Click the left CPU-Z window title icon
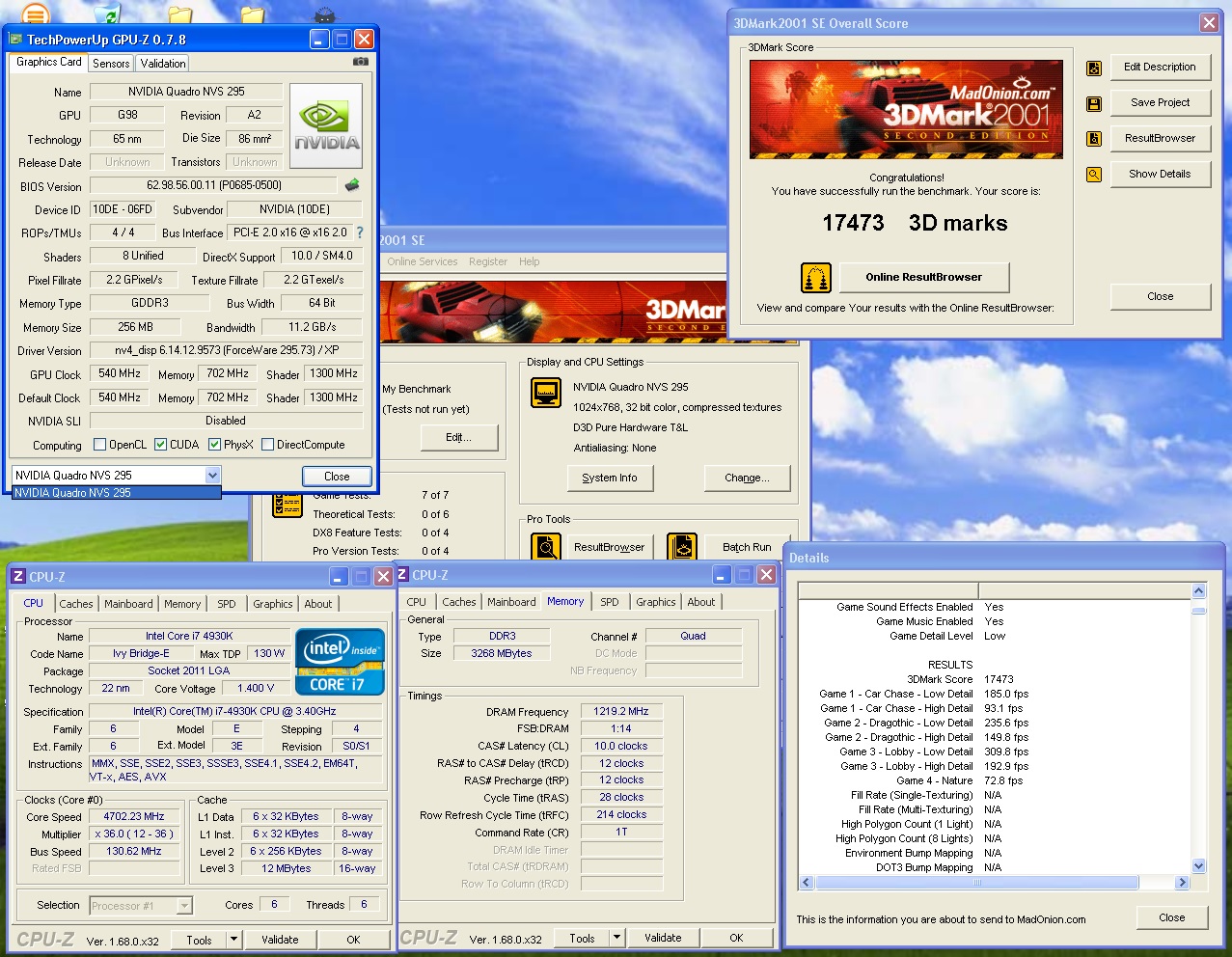 (x=17, y=576)
